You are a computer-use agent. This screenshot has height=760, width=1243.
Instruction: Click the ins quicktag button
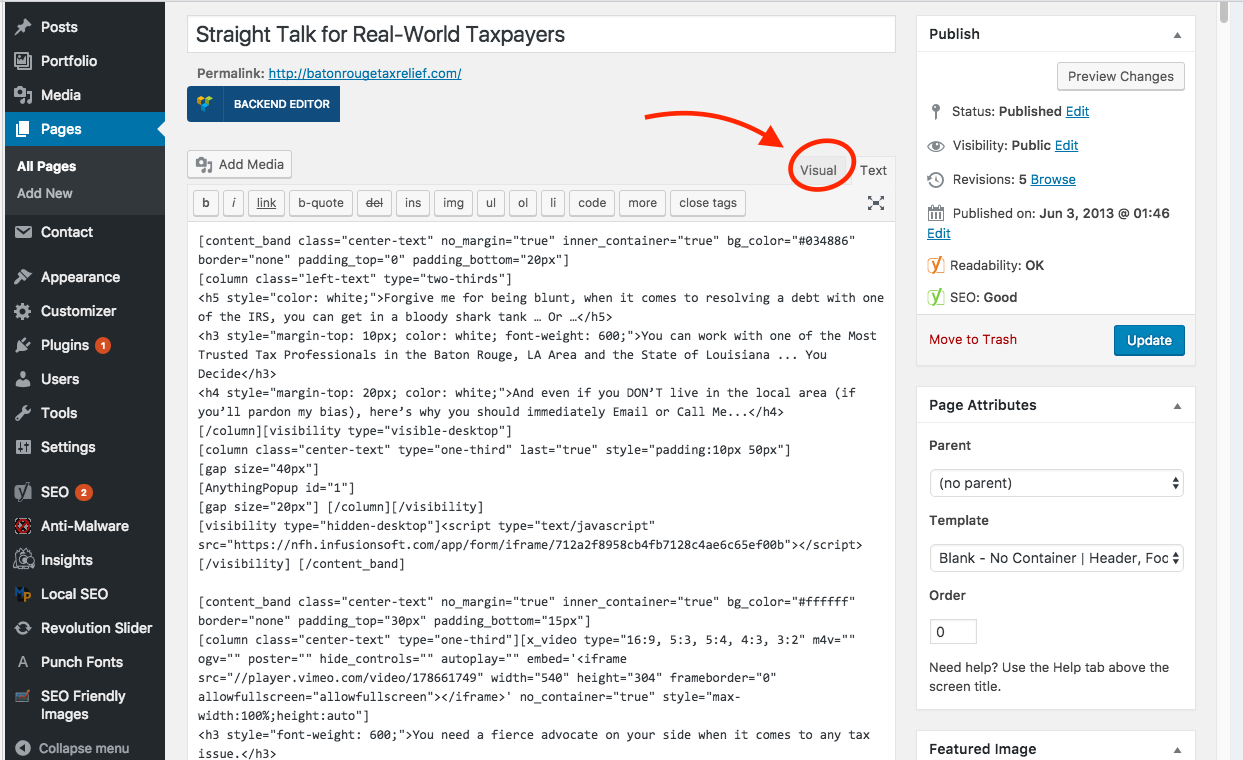[413, 203]
